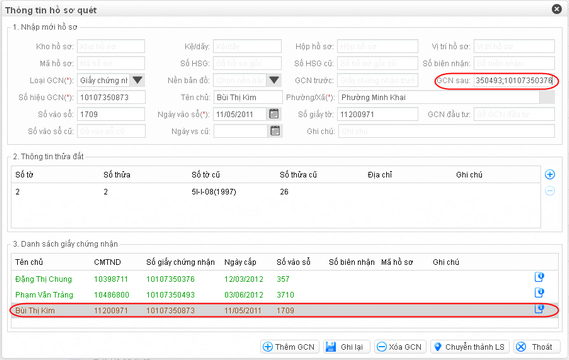
Task: Click Ngày cấp column header
Action: point(240,262)
